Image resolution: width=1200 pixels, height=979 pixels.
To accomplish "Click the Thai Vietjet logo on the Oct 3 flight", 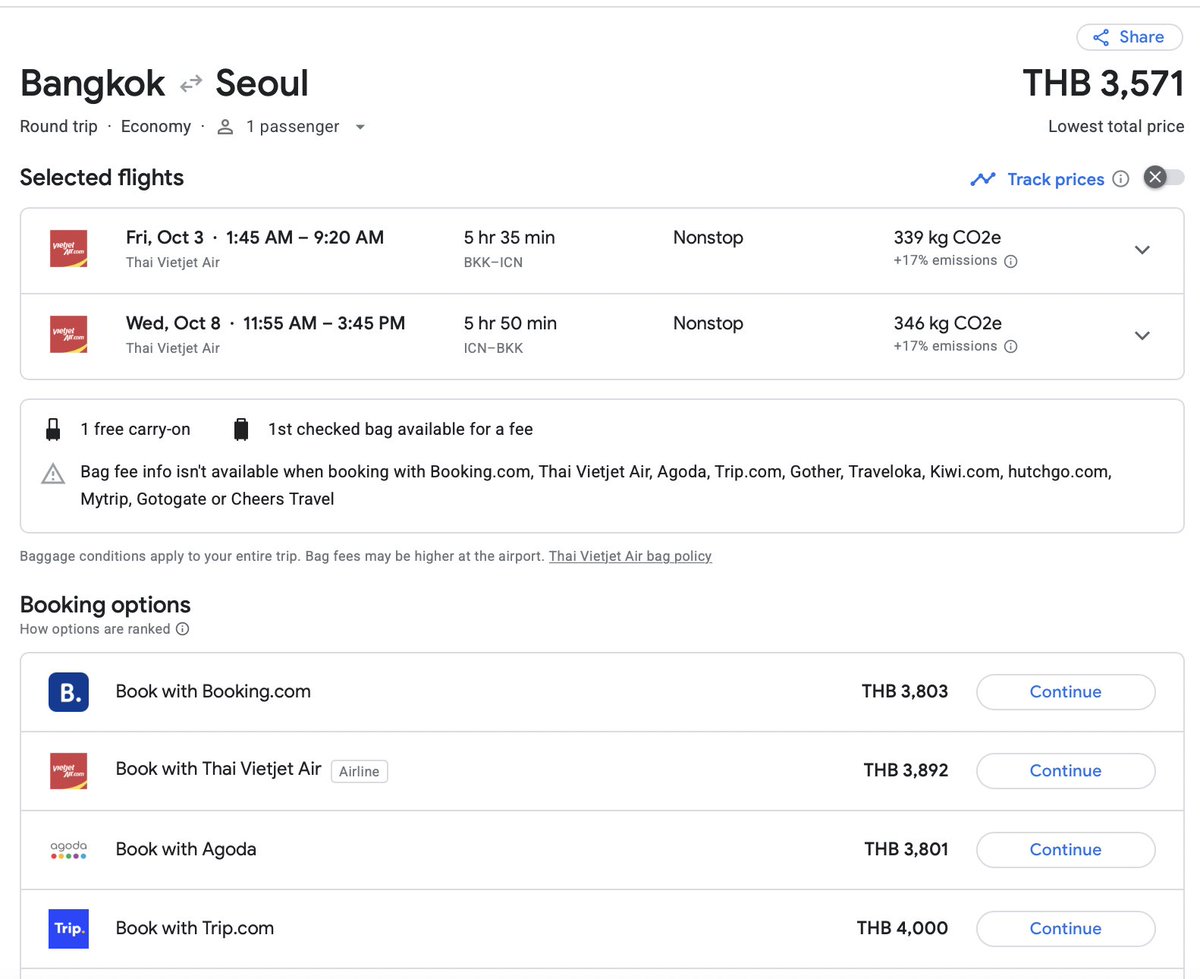I will click(x=68, y=248).
